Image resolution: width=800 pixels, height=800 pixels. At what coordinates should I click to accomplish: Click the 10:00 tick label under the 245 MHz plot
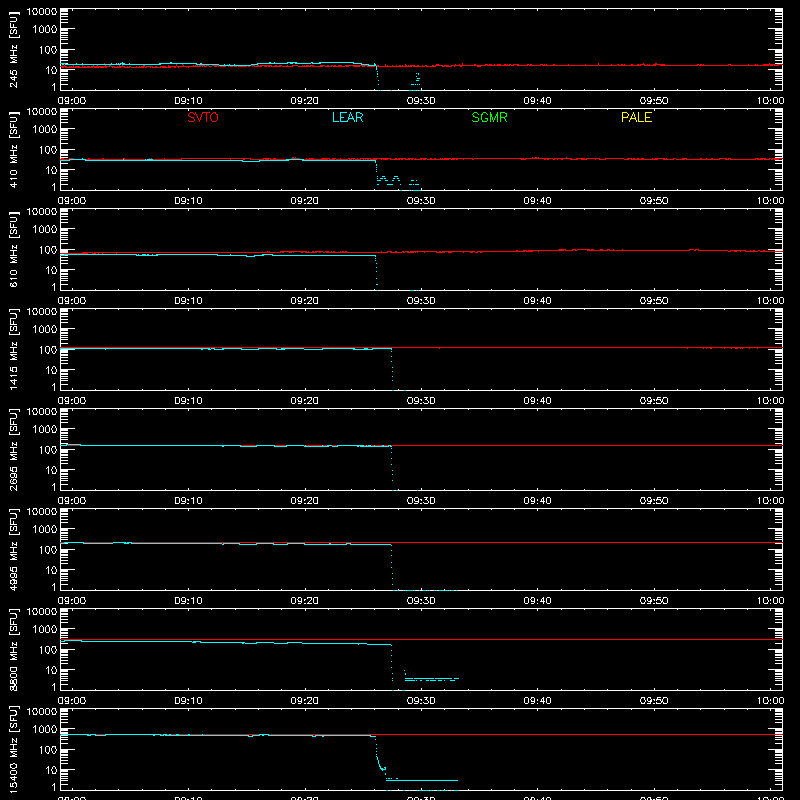pos(770,101)
